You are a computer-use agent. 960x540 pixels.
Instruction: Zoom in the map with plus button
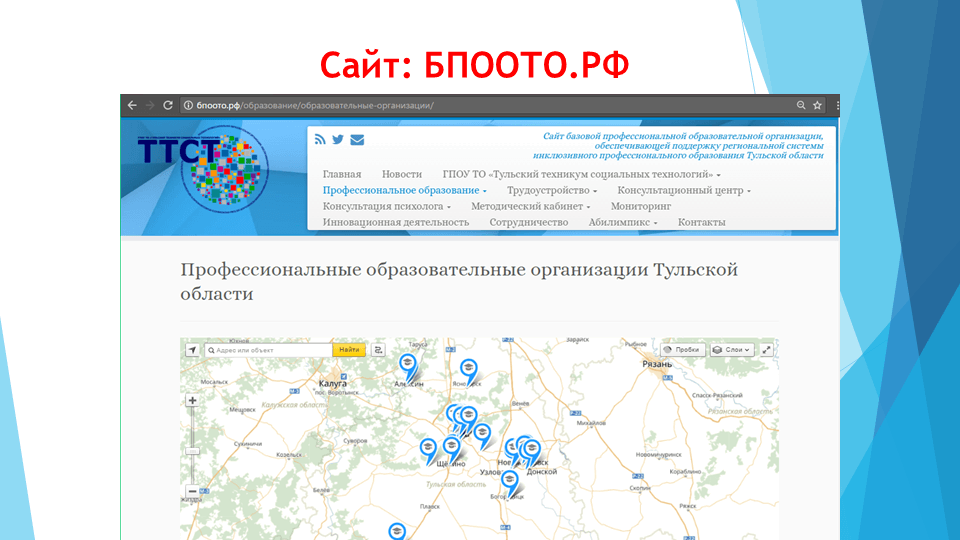tap(192, 400)
